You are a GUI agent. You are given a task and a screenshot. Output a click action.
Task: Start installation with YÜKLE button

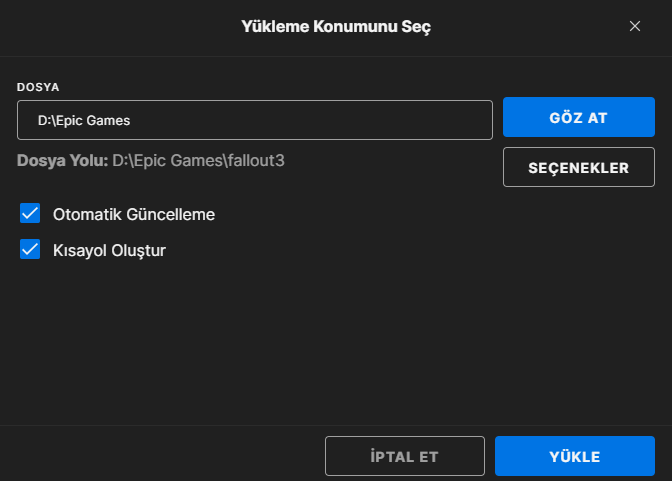574,456
